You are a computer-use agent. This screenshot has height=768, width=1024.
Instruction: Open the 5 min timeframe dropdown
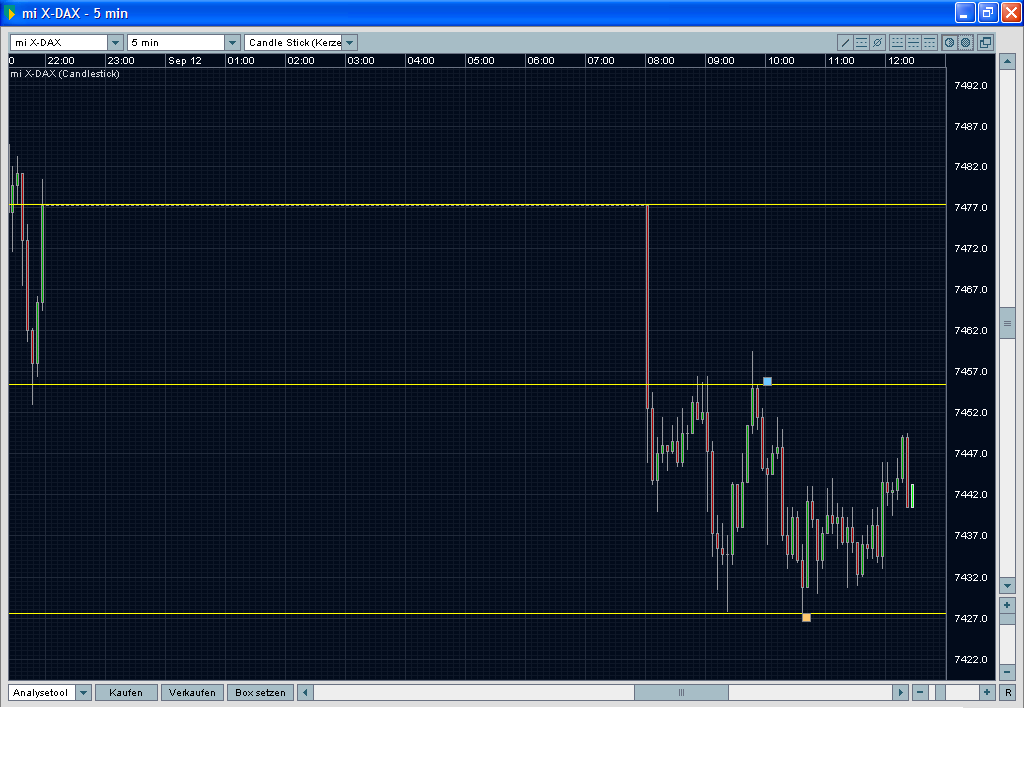(x=232, y=42)
